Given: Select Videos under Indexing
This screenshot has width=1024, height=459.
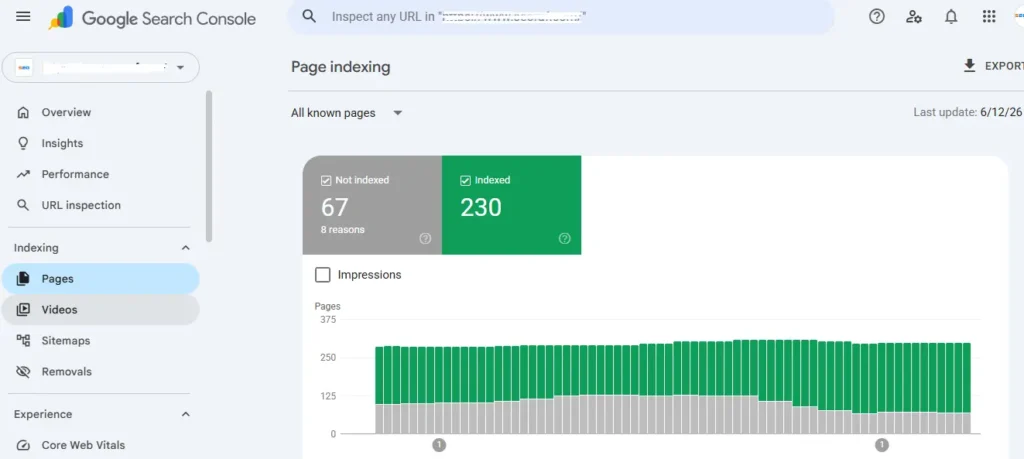Looking at the screenshot, I should [x=101, y=309].
